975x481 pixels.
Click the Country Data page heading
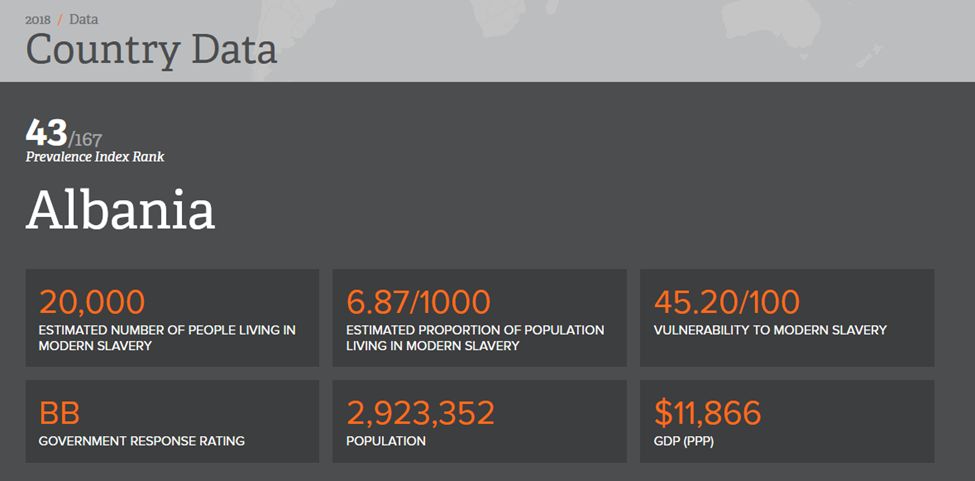(x=151, y=49)
